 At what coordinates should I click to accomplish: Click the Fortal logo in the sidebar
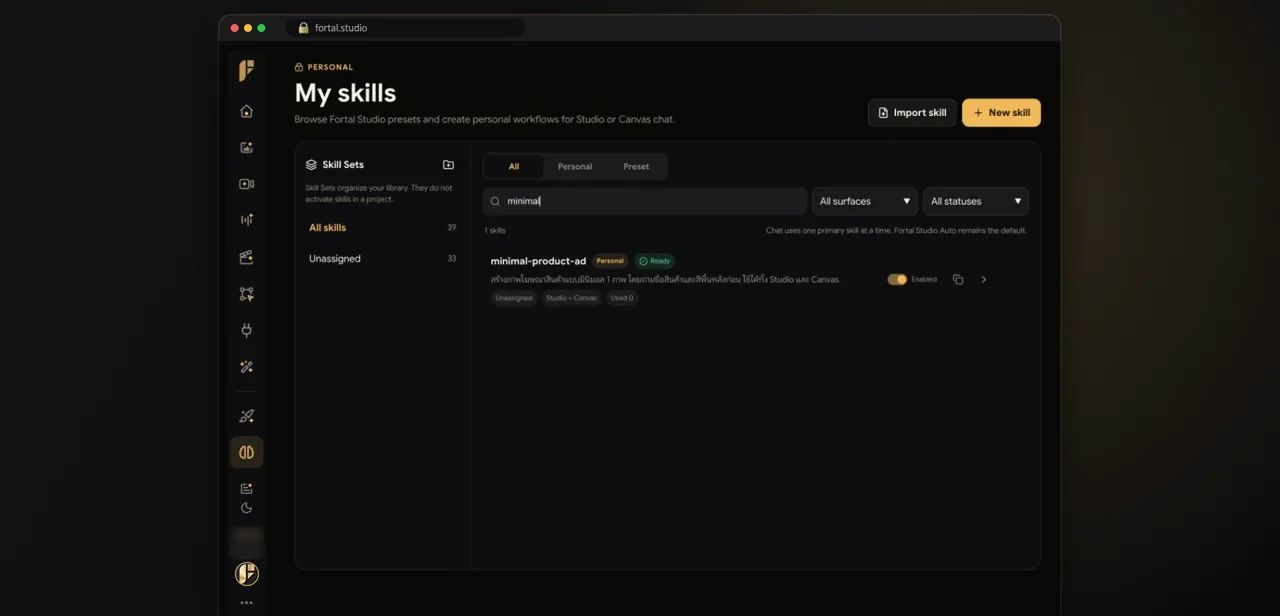246,70
